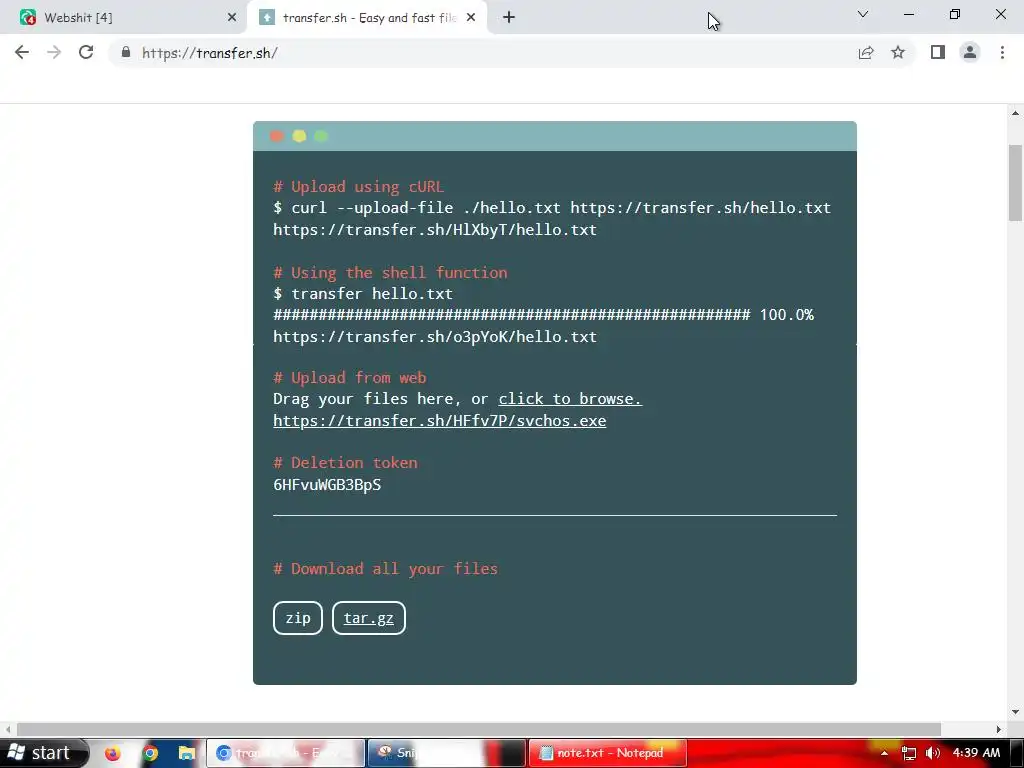
Task: Click the yellow dot in terminal header
Action: 299,136
